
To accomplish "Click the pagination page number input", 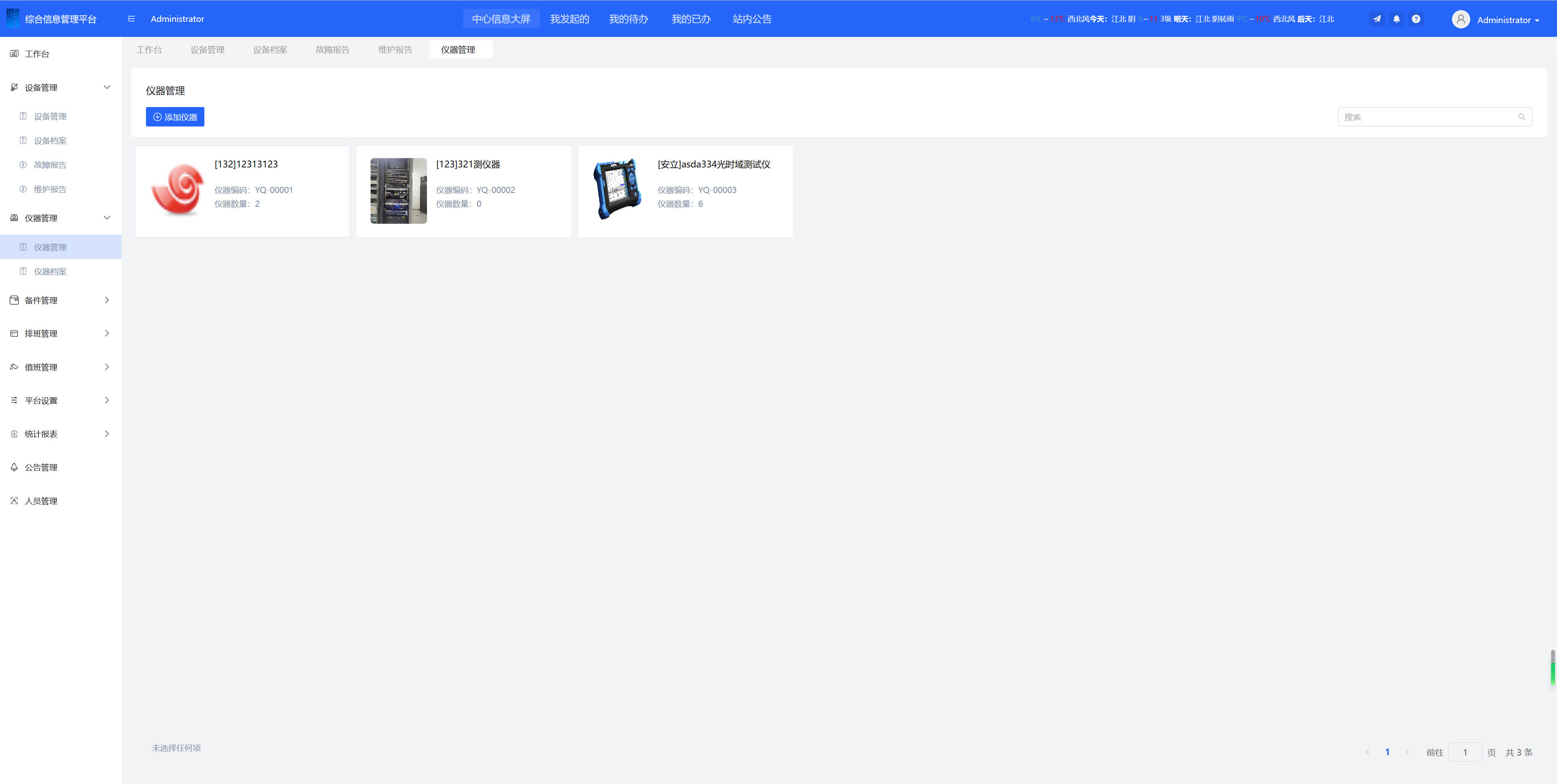I will (x=1465, y=752).
